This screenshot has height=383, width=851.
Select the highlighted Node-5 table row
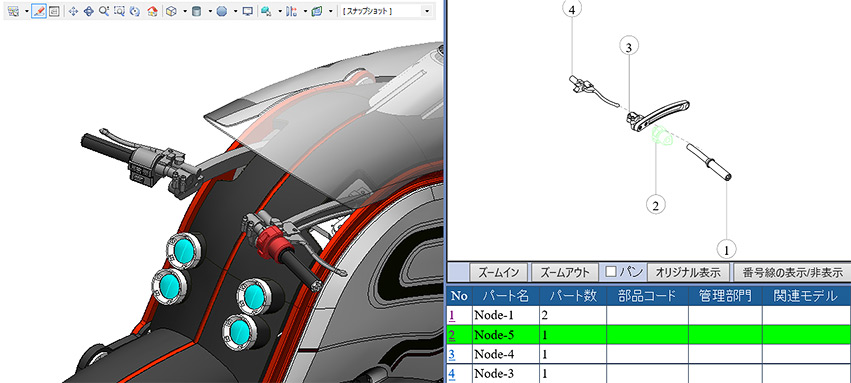[x=648, y=335]
